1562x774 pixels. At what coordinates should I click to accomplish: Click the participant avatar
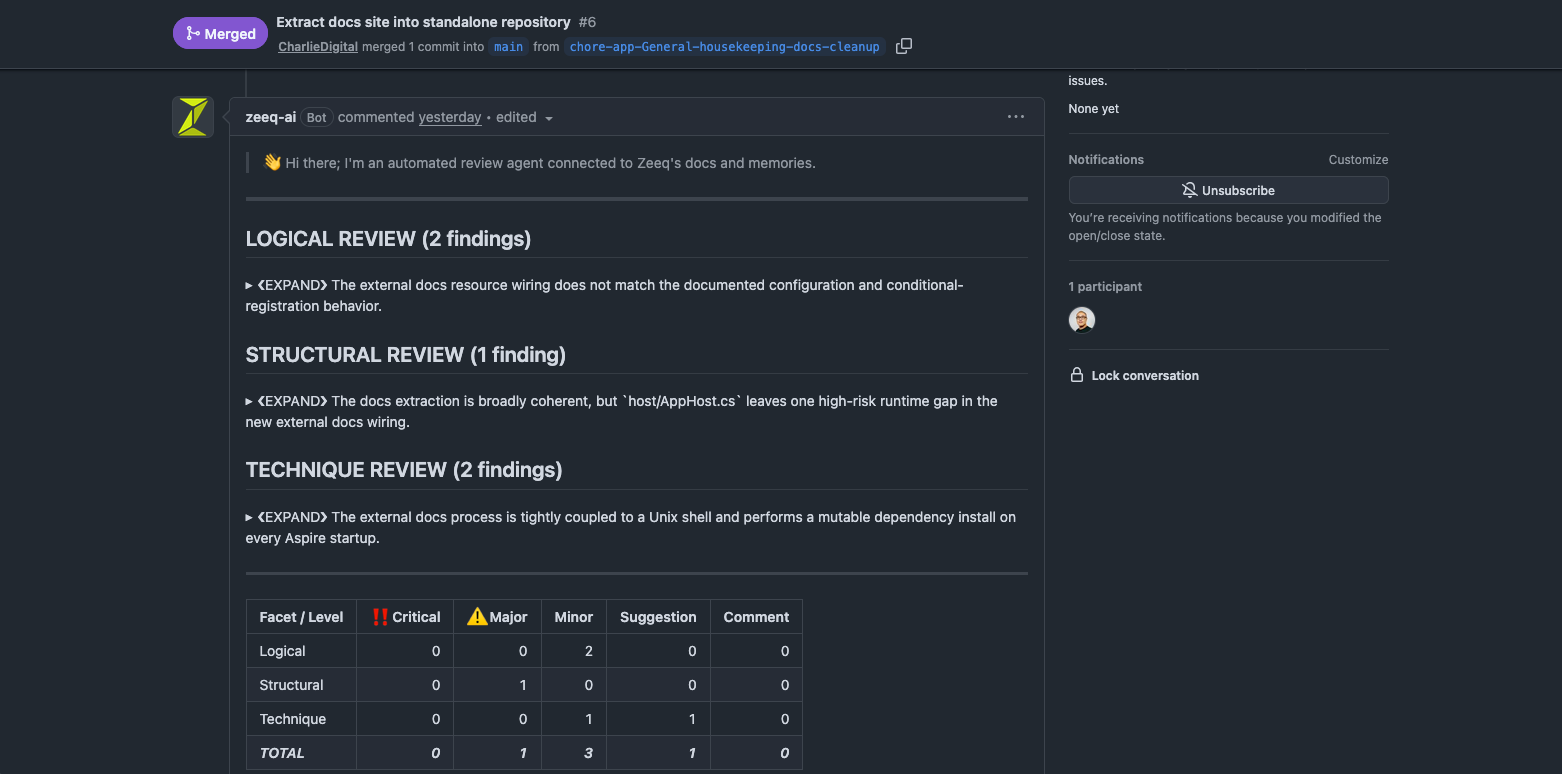pos(1082,320)
